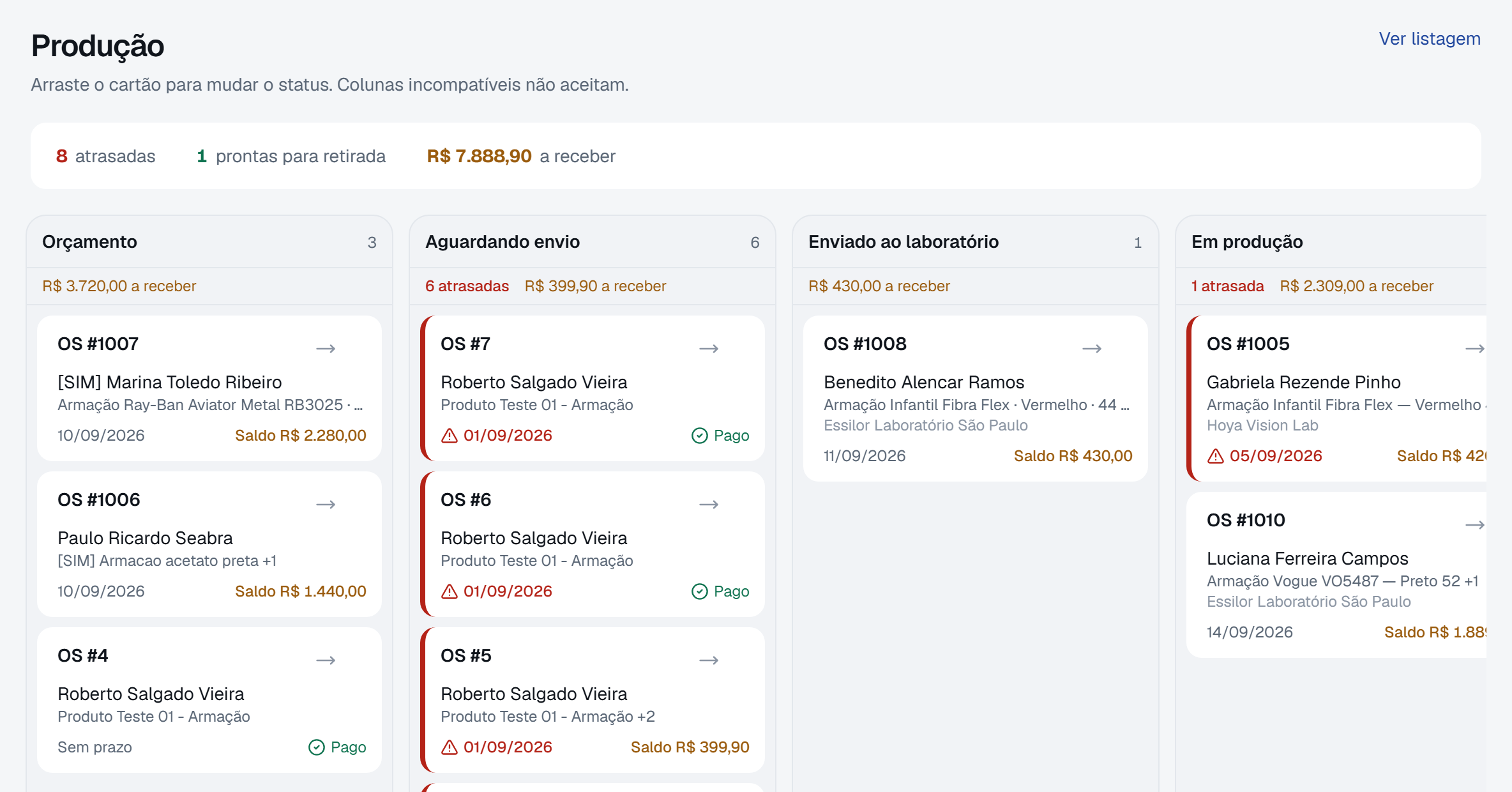1512x792 pixels.
Task: Click Sem prazo on OS #4 card
Action: (x=94, y=747)
